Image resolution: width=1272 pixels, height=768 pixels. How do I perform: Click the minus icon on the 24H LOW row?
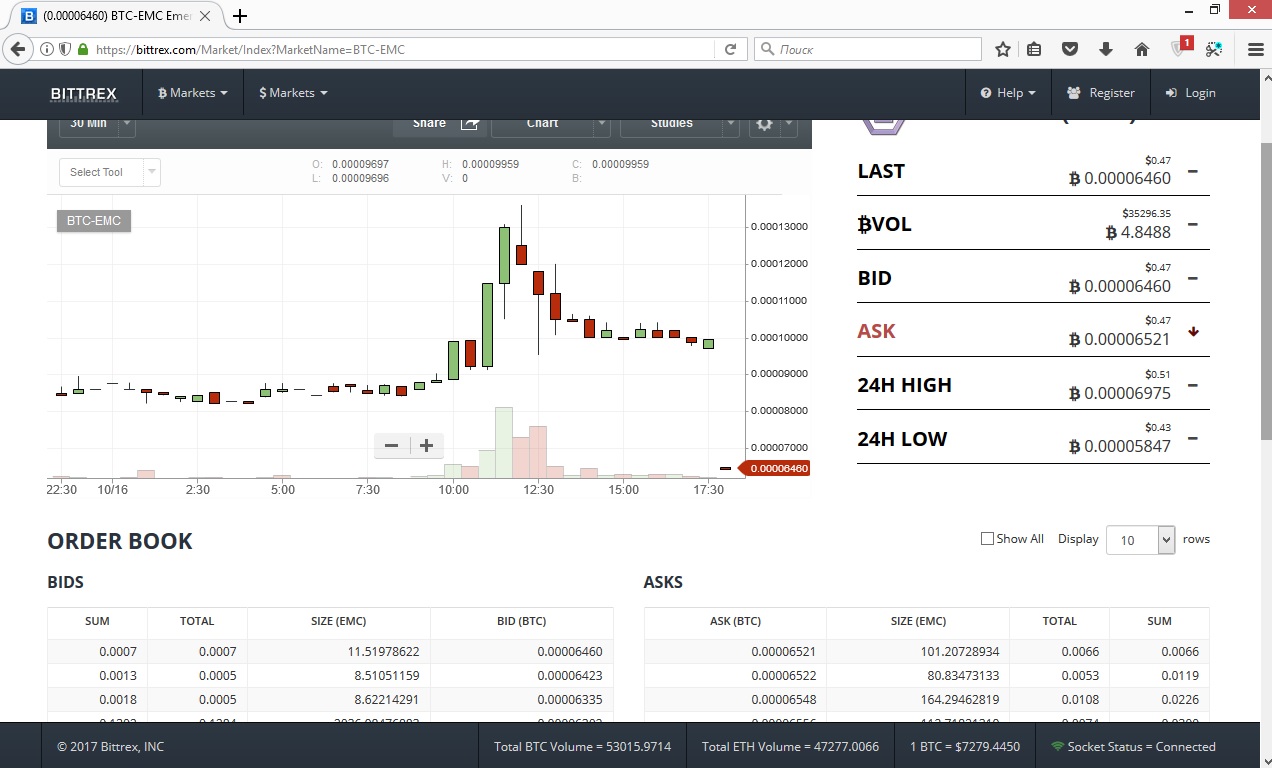coord(1192,439)
